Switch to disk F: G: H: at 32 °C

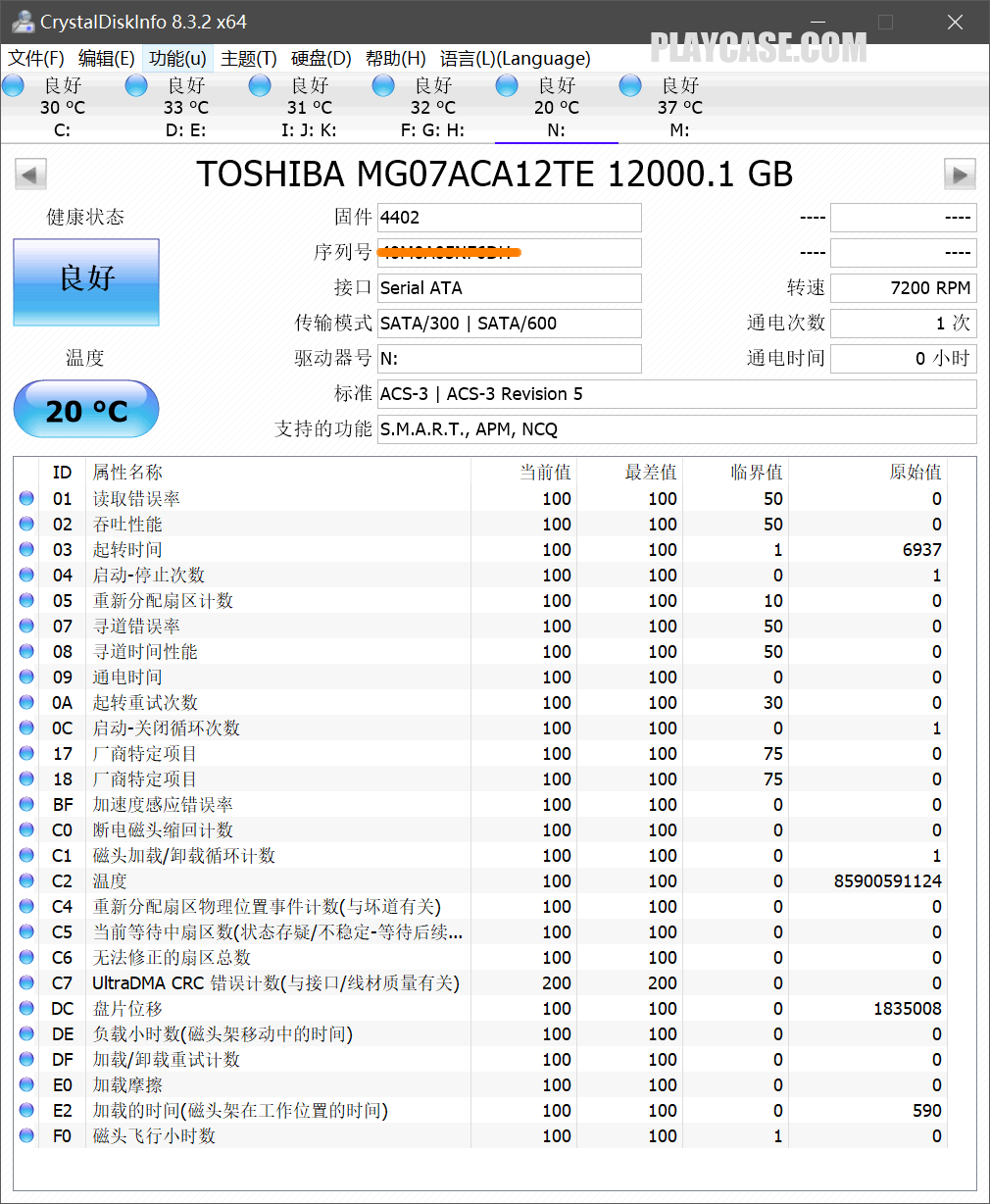[x=432, y=107]
